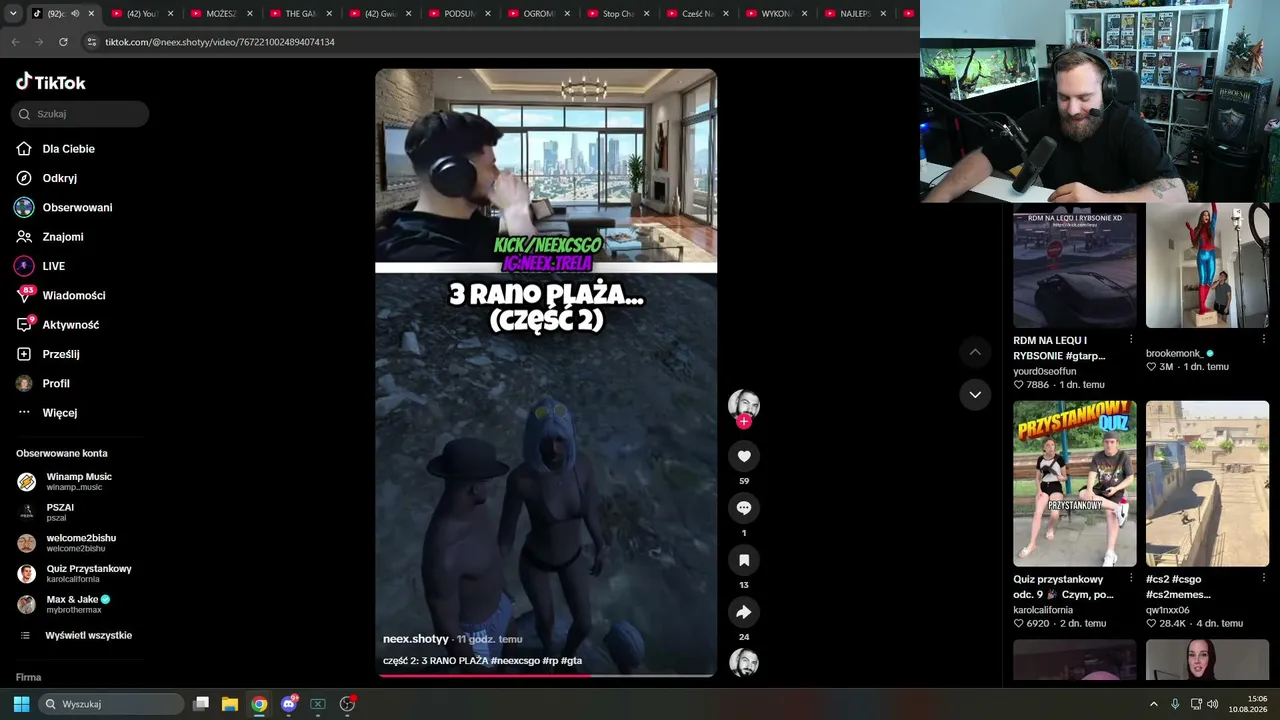Like the video with the heart icon
Screen dimensions: 1280x720
coord(744,456)
